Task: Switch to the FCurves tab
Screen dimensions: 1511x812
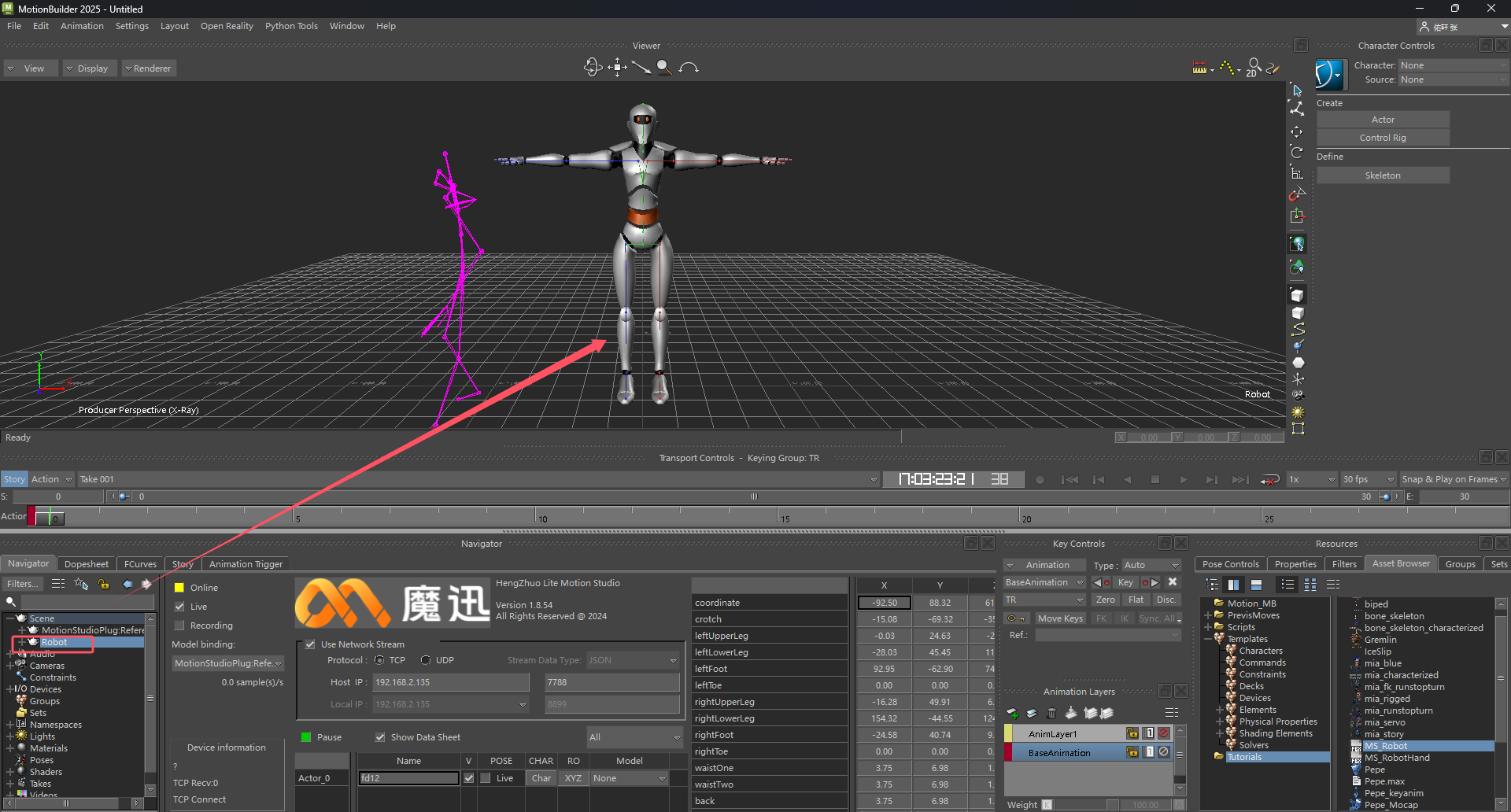Action: pyautogui.click(x=140, y=564)
